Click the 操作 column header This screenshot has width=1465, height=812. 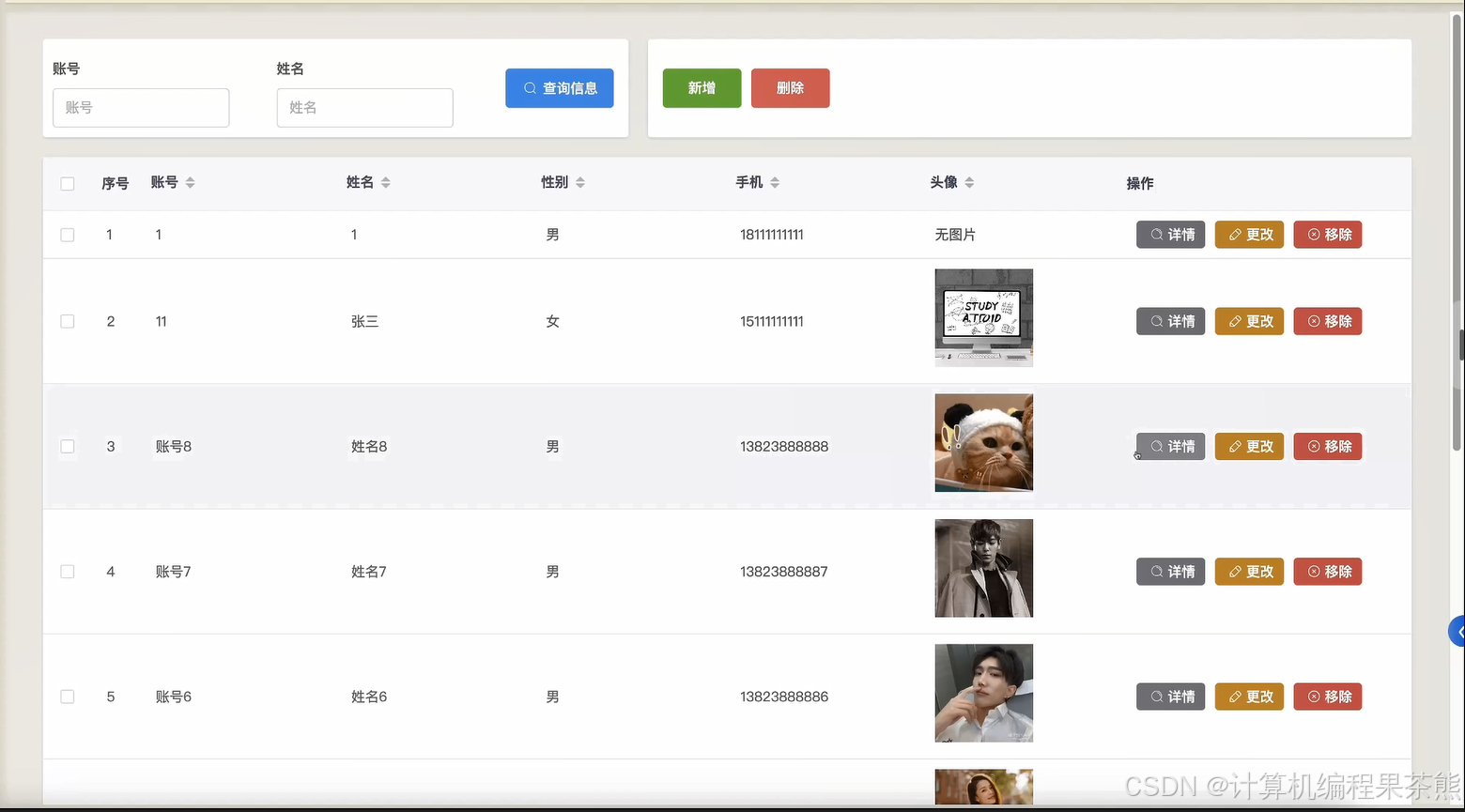tap(1140, 183)
